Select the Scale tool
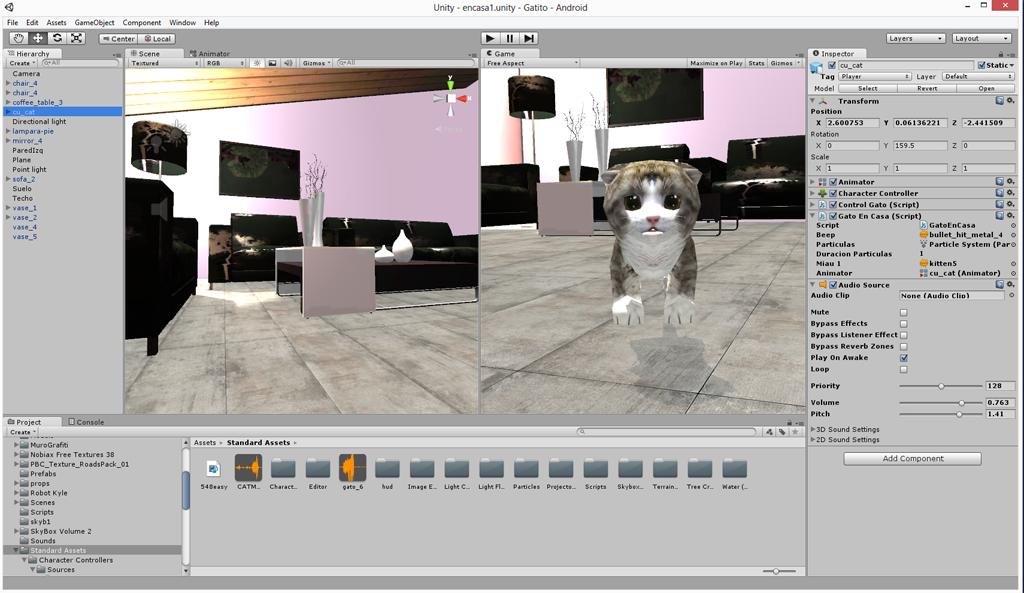This screenshot has width=1024, height=593. point(76,39)
